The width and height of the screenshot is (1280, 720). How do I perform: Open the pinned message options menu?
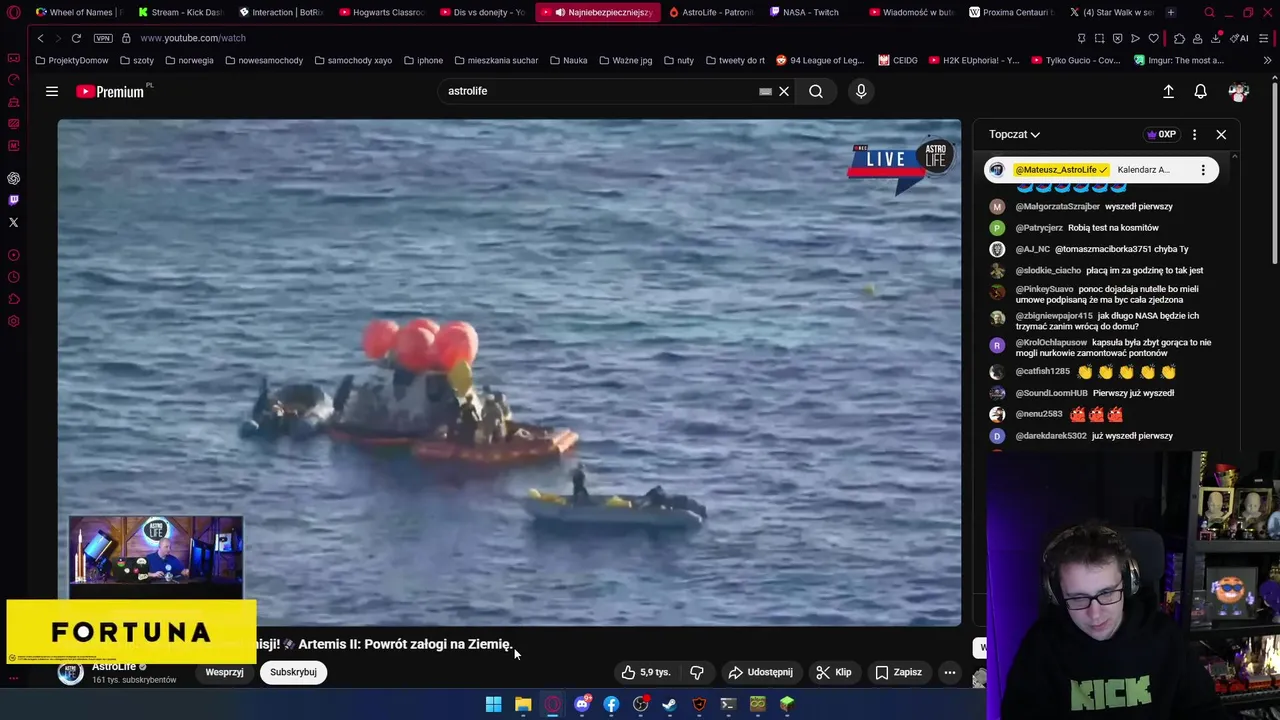(1203, 170)
